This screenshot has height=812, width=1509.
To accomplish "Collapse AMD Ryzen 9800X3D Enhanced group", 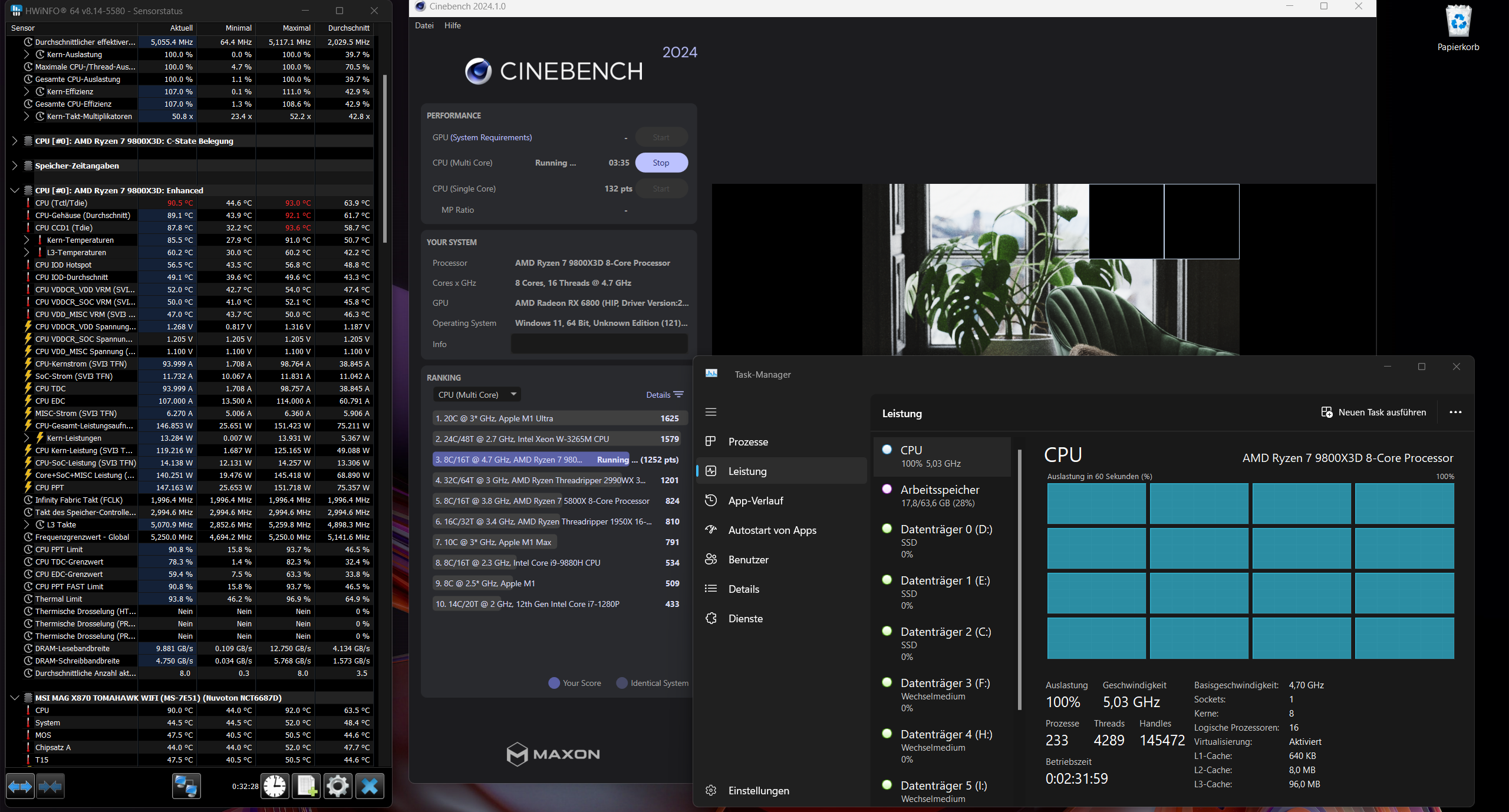I will point(15,190).
